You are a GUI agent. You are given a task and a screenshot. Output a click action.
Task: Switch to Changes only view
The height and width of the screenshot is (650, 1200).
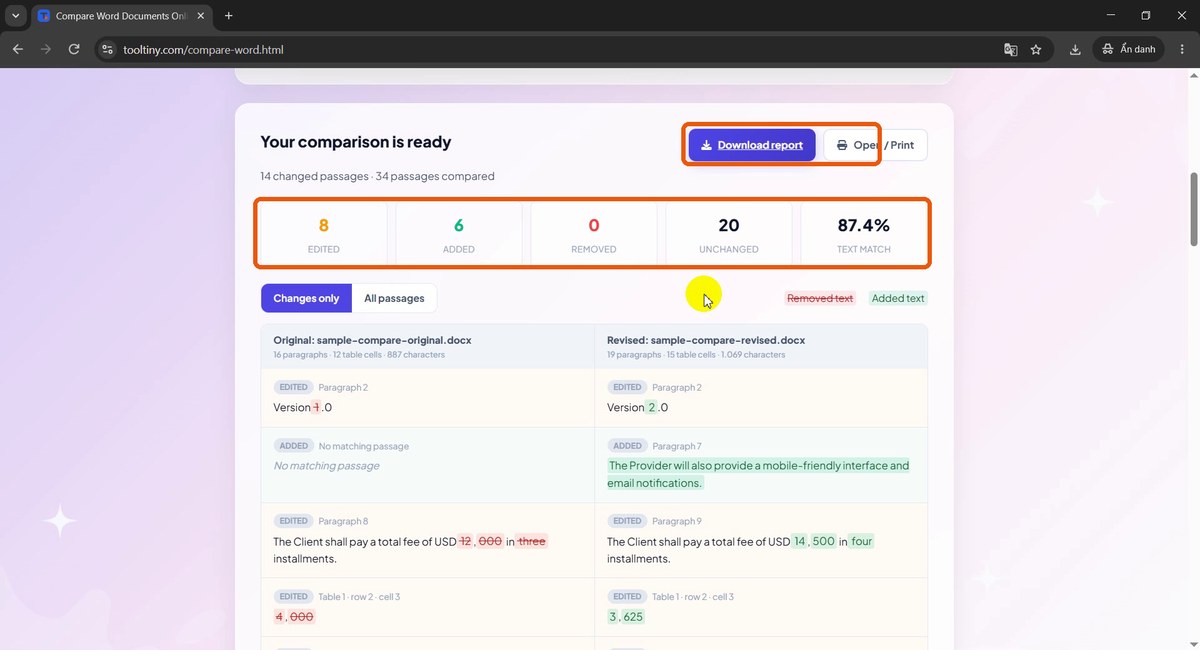coord(306,298)
